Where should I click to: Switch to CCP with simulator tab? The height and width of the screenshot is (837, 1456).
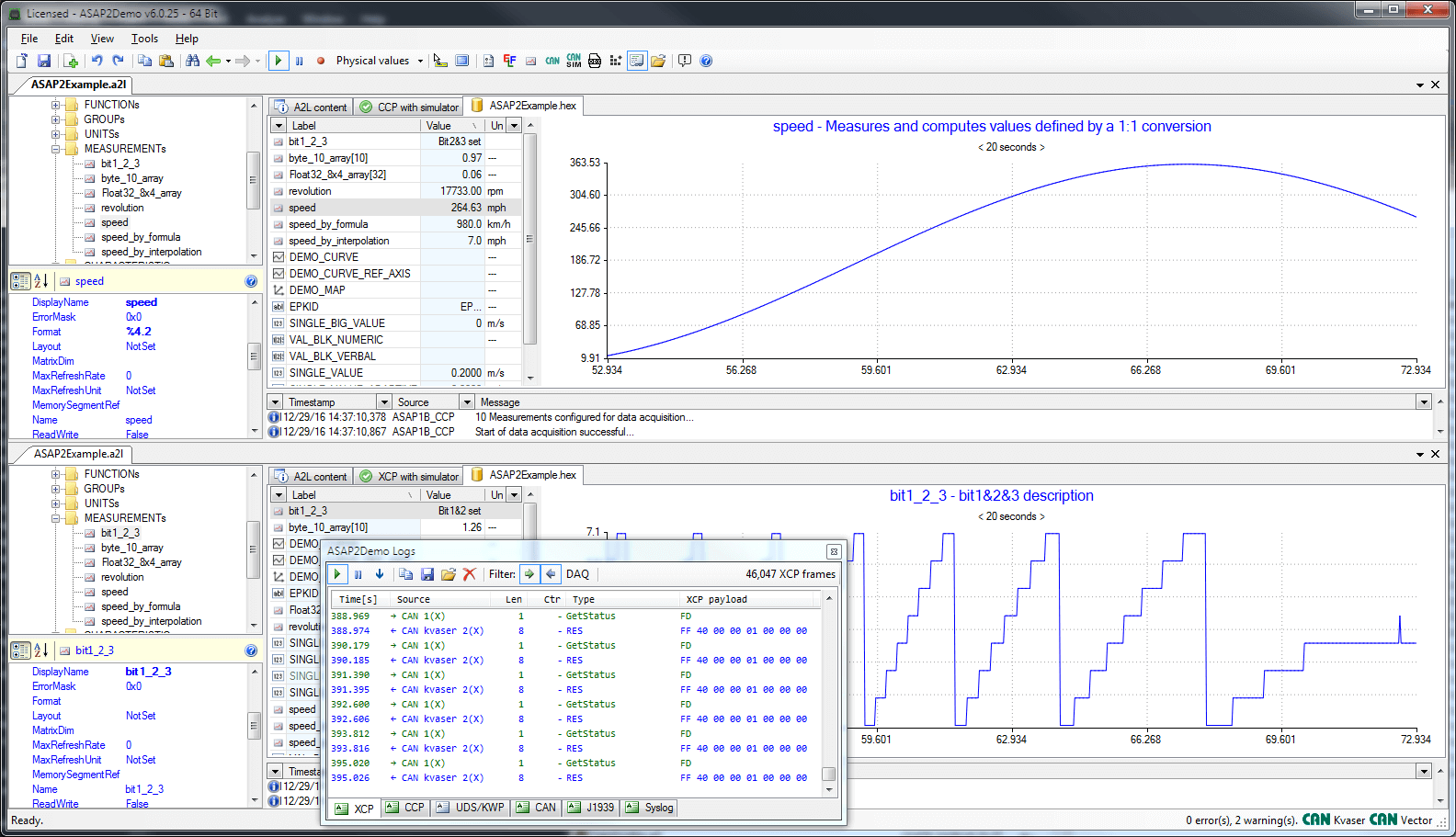tap(409, 107)
